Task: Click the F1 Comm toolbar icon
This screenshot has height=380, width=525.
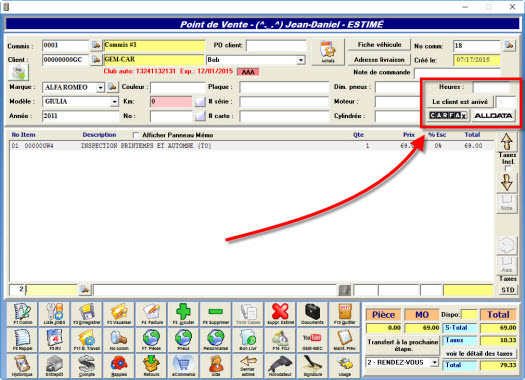Action: click(22, 314)
